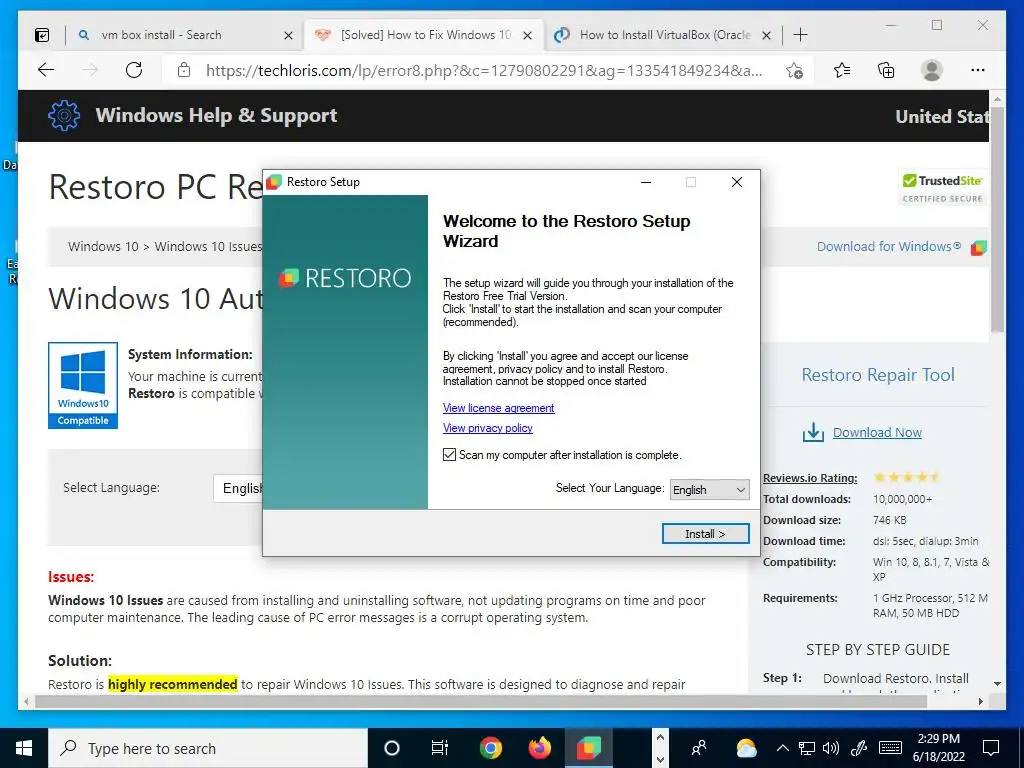Add this page to favorites star icon
Screen dimensions: 1024x768
coord(794,71)
